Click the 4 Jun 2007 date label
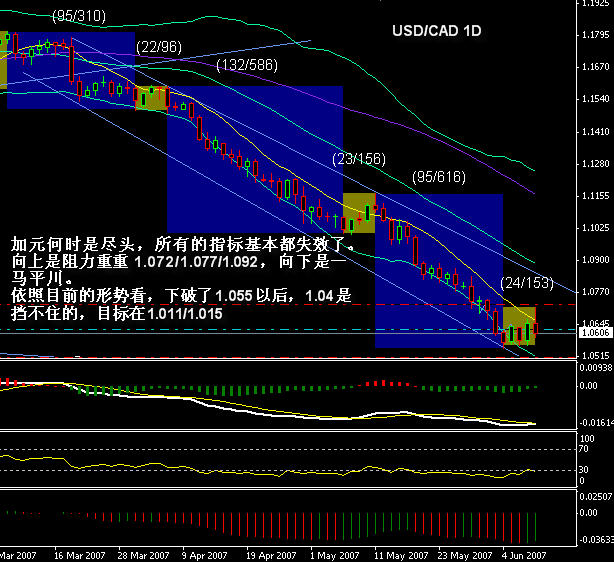This screenshot has height=562, width=614. click(x=524, y=556)
